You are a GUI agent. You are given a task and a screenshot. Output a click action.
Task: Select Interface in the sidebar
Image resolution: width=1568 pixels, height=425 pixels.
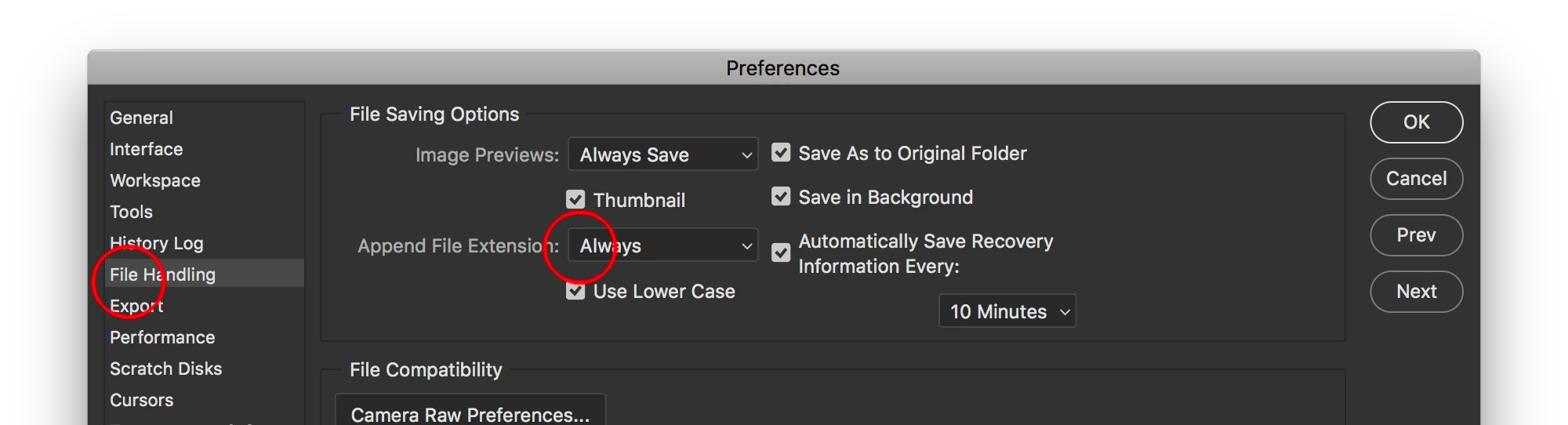(x=146, y=149)
